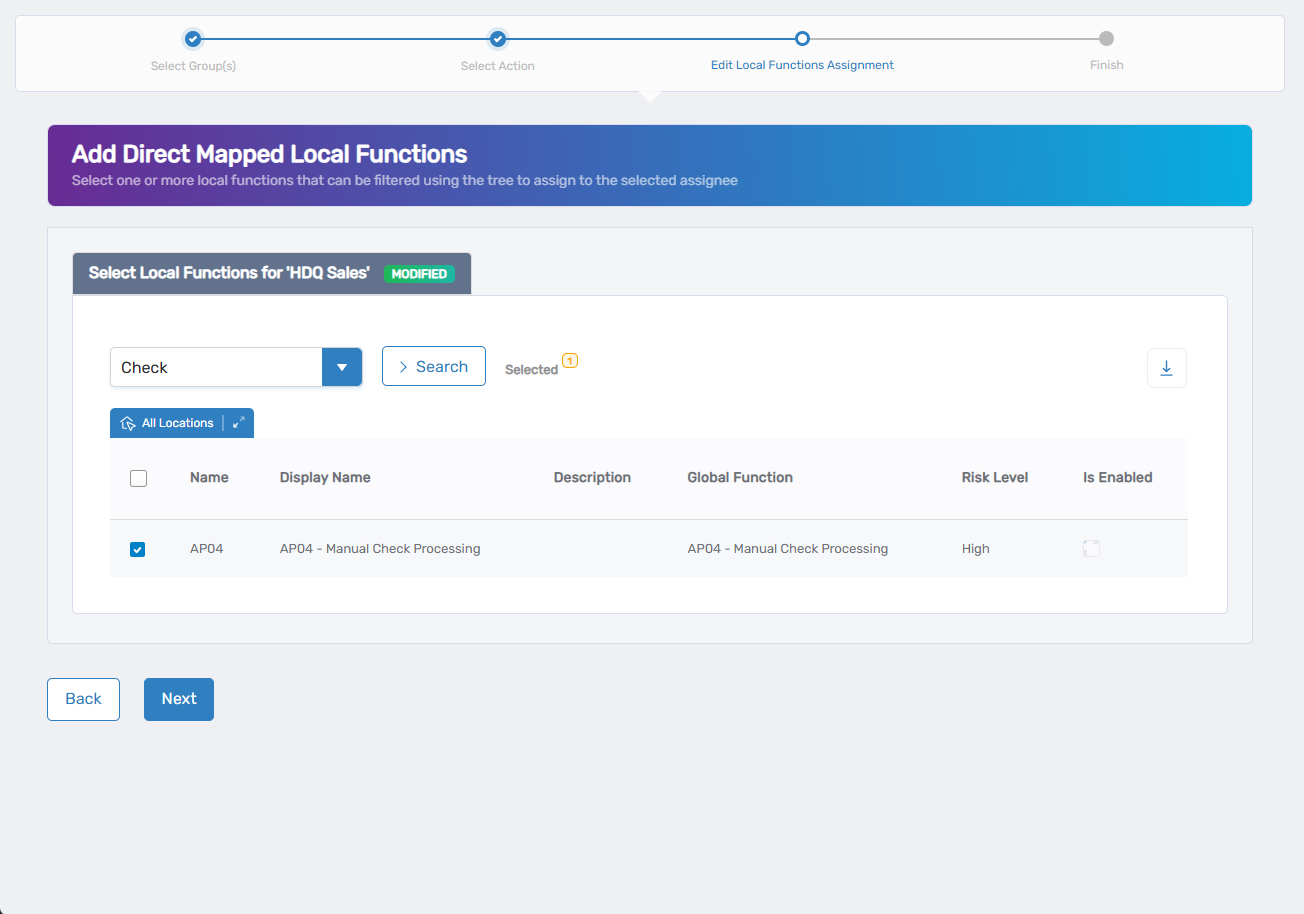Image resolution: width=1304 pixels, height=914 pixels.
Task: Select the Finish step label
Action: click(x=1106, y=65)
